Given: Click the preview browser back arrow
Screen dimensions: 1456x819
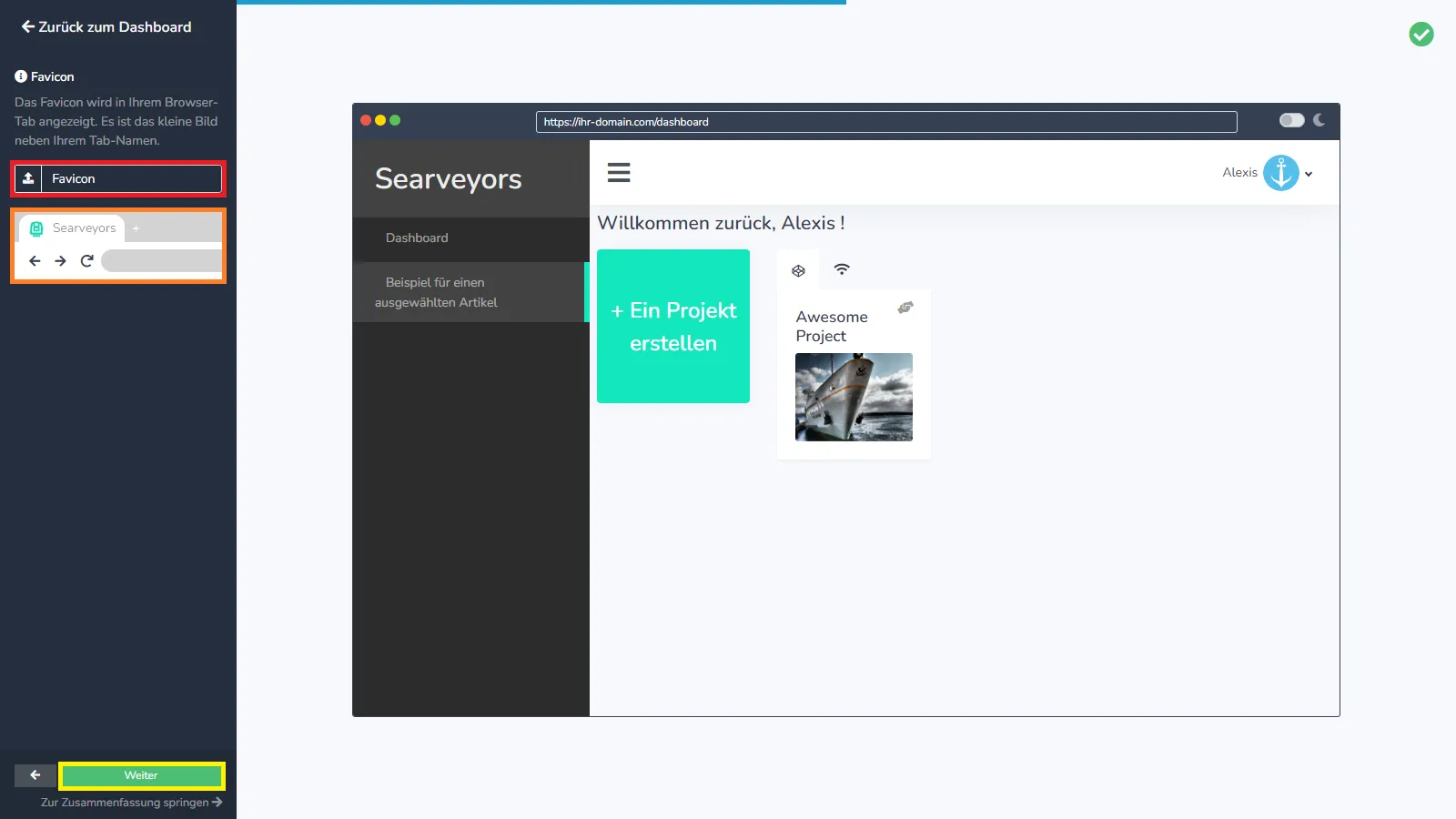Looking at the screenshot, I should [x=35, y=261].
